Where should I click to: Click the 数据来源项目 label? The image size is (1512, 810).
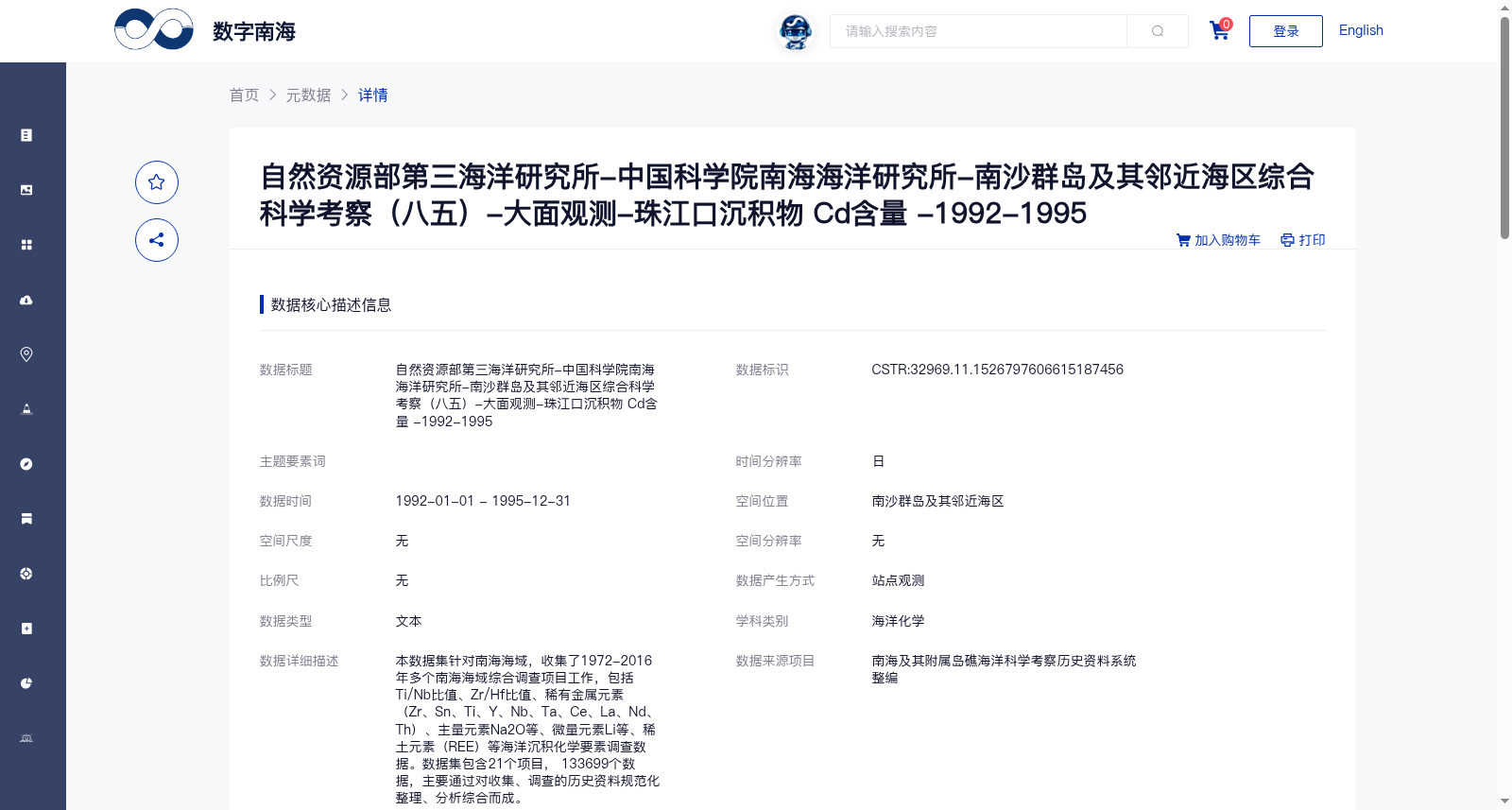tap(775, 661)
